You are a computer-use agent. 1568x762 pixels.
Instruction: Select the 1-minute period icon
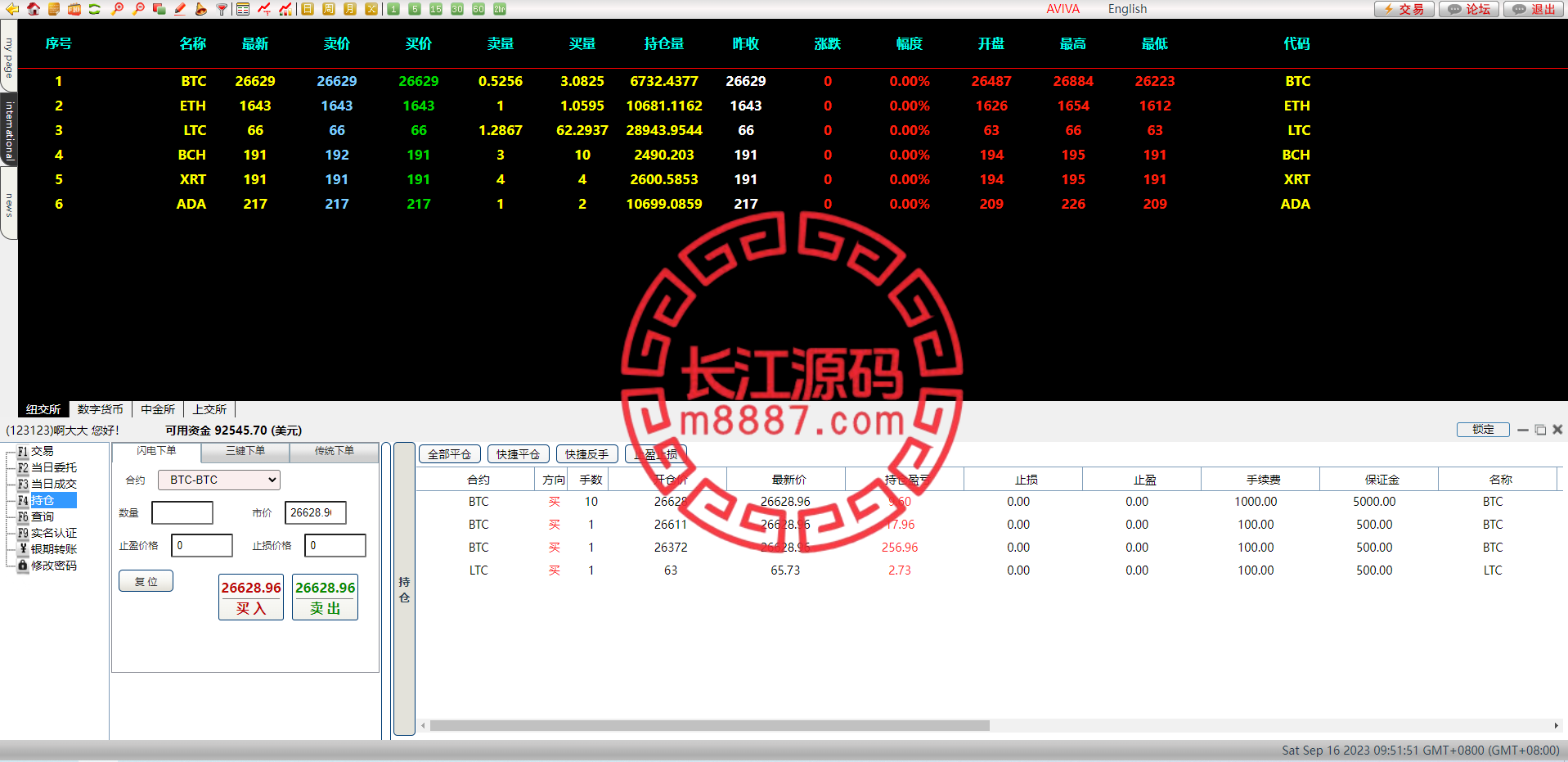(393, 9)
